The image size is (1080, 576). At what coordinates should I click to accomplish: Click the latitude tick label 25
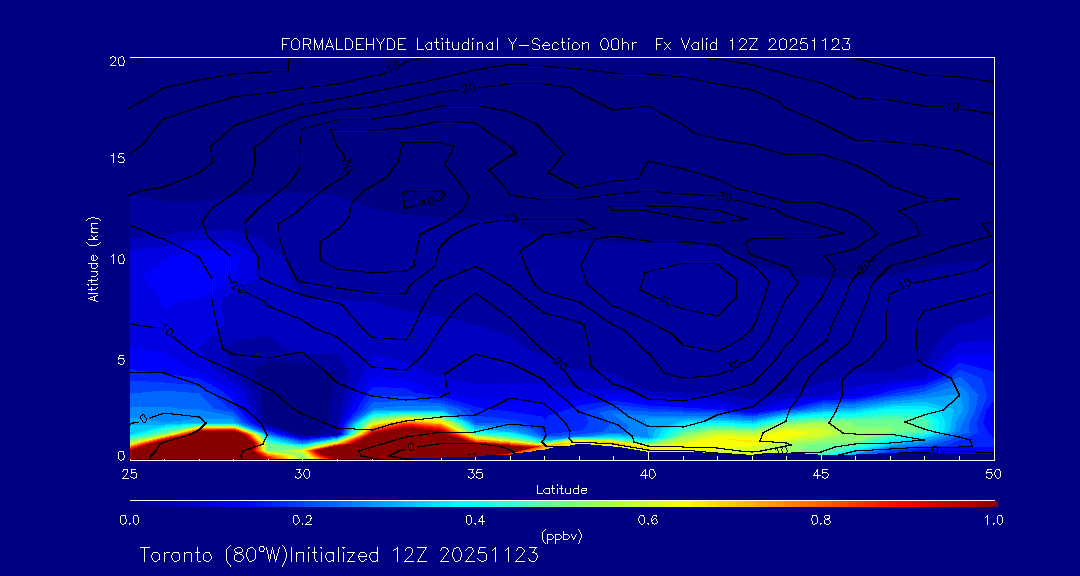click(129, 474)
